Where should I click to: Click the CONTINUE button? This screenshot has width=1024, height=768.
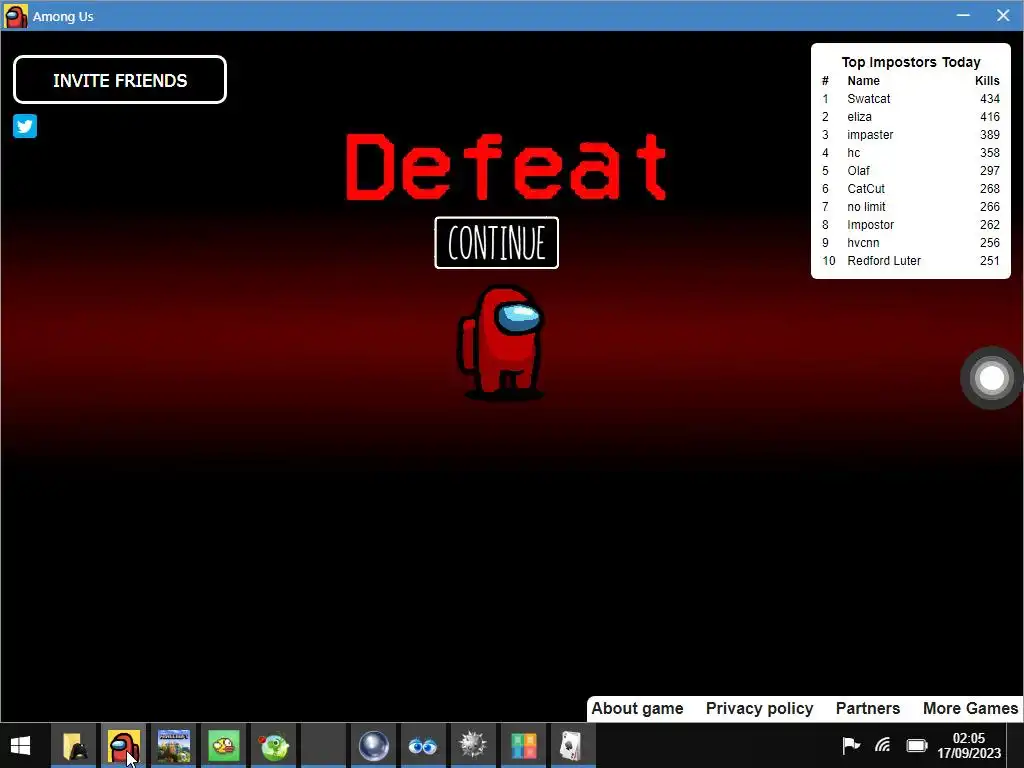496,243
